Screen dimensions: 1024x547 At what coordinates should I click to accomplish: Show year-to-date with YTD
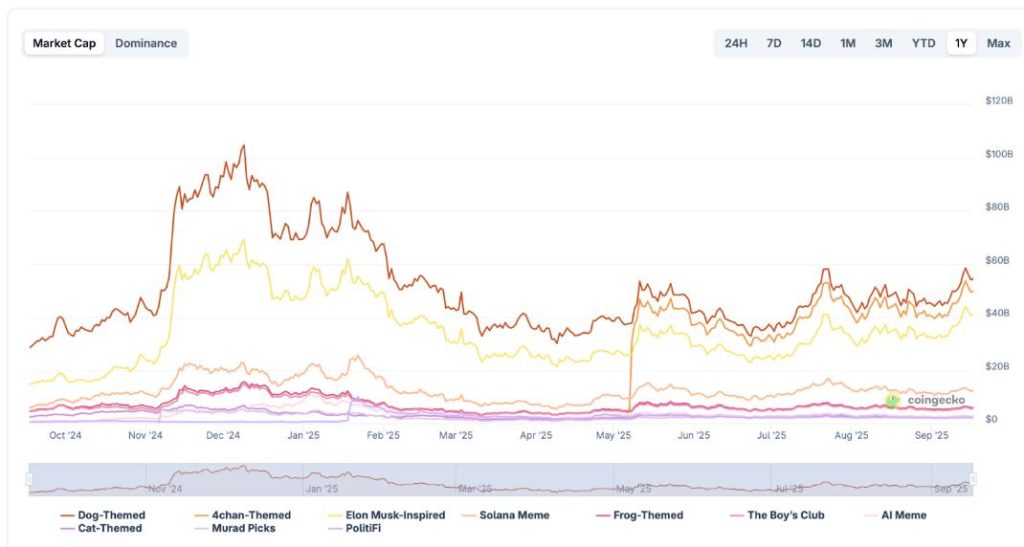pos(923,43)
